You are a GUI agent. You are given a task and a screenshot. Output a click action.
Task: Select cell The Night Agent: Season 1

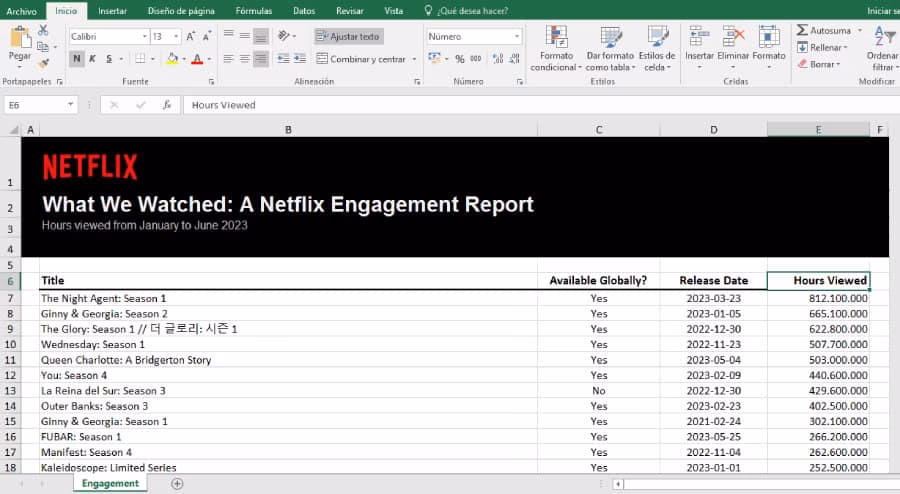[x=288, y=298]
